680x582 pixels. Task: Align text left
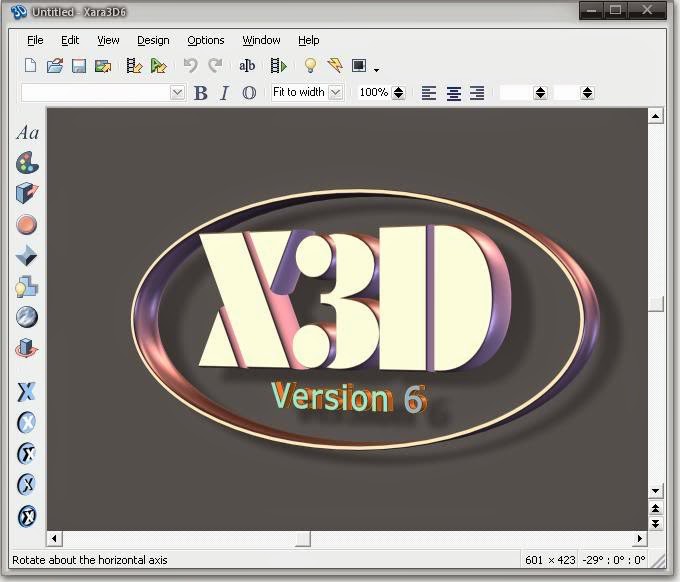pyautogui.click(x=429, y=93)
